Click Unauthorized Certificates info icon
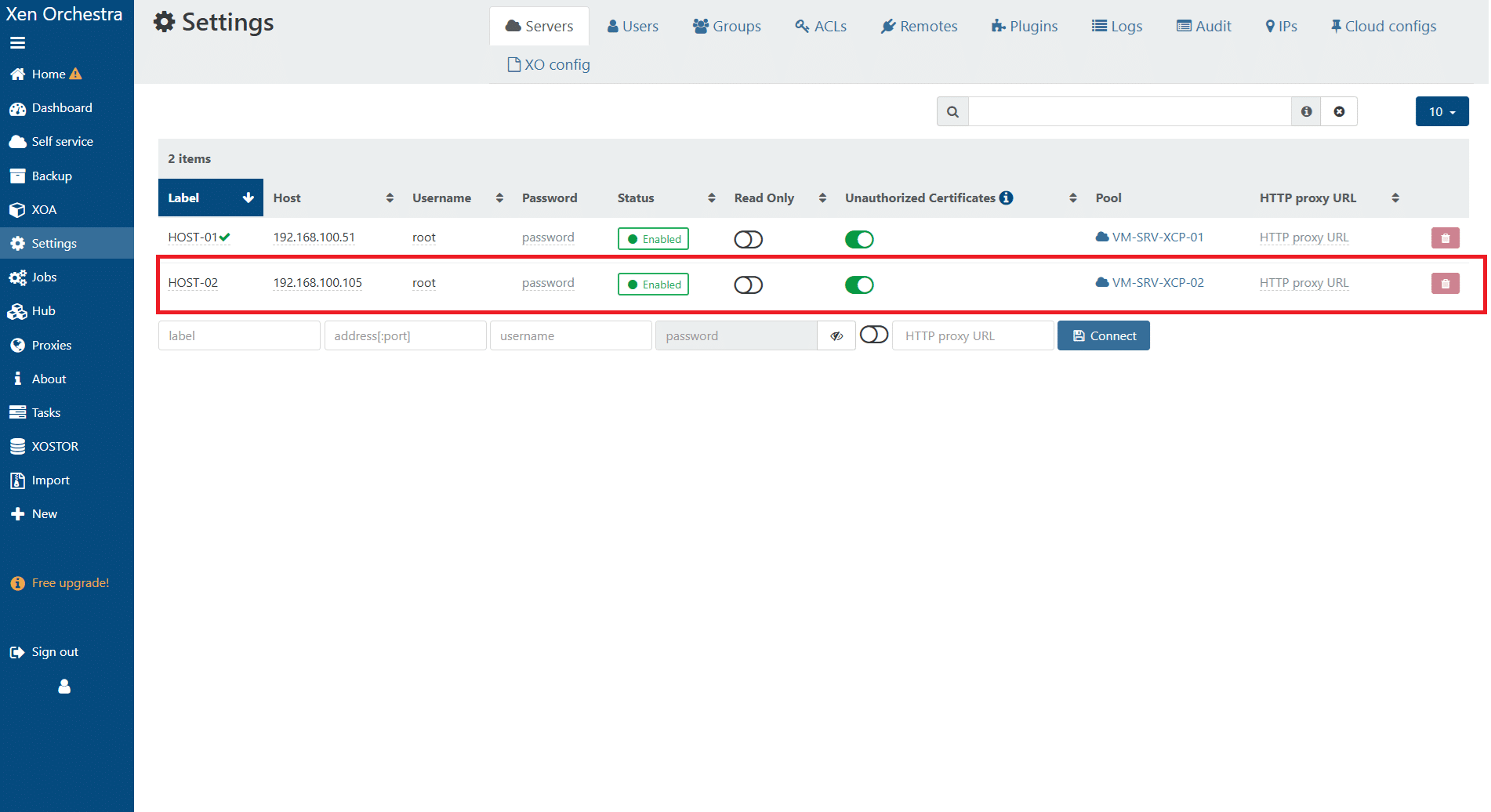Screen dimensions: 1491x812 (x=1006, y=198)
